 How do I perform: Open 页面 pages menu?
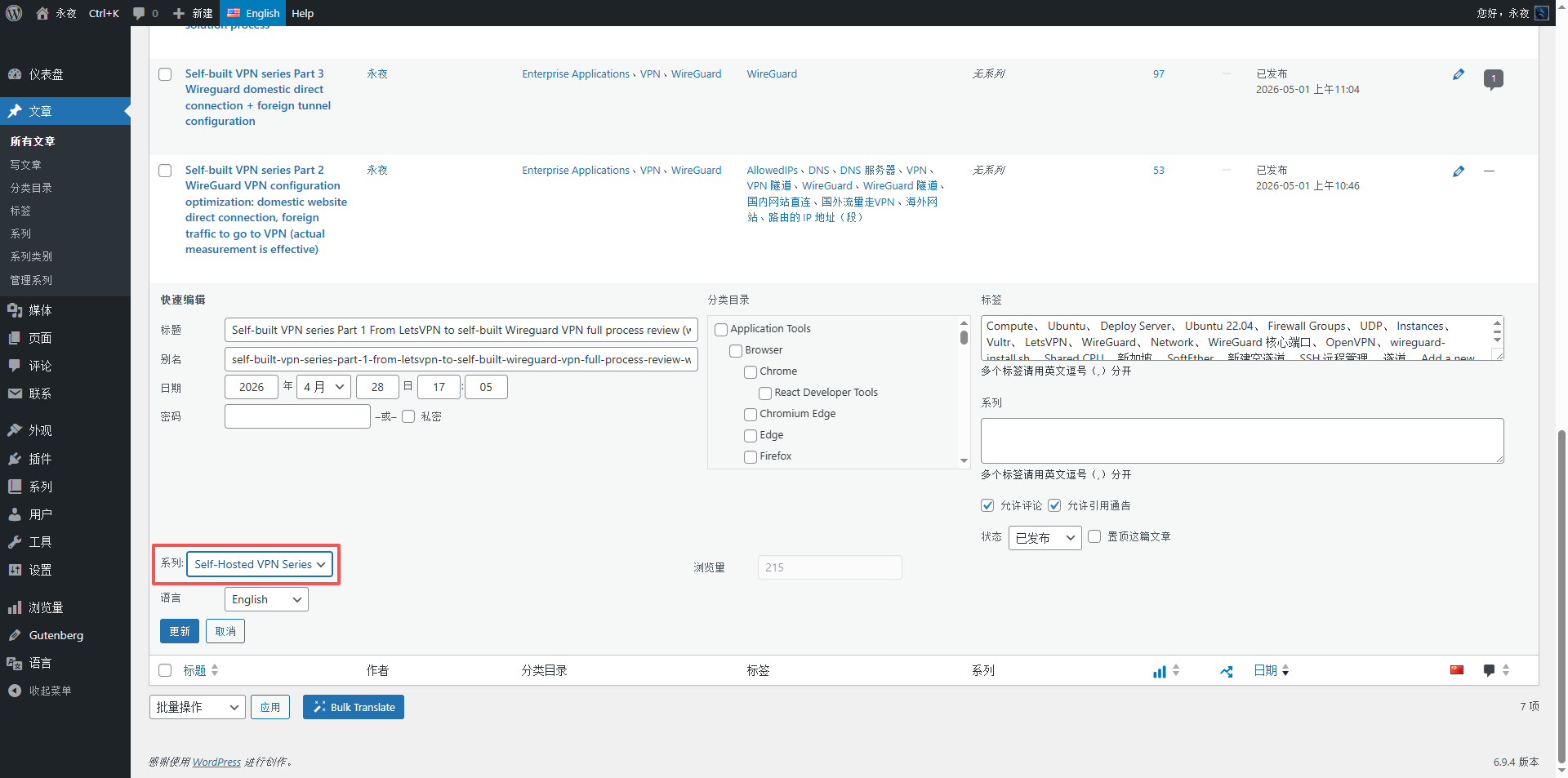pyautogui.click(x=65, y=338)
